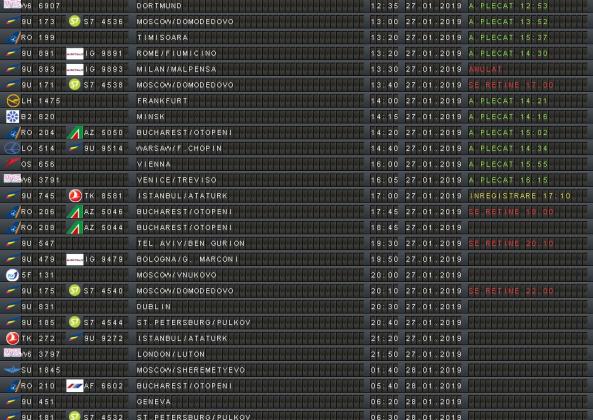Image resolution: width=593 pixels, height=420 pixels.
Task: Click the Meridiana logo next to IG 9893
Action: 75,70
